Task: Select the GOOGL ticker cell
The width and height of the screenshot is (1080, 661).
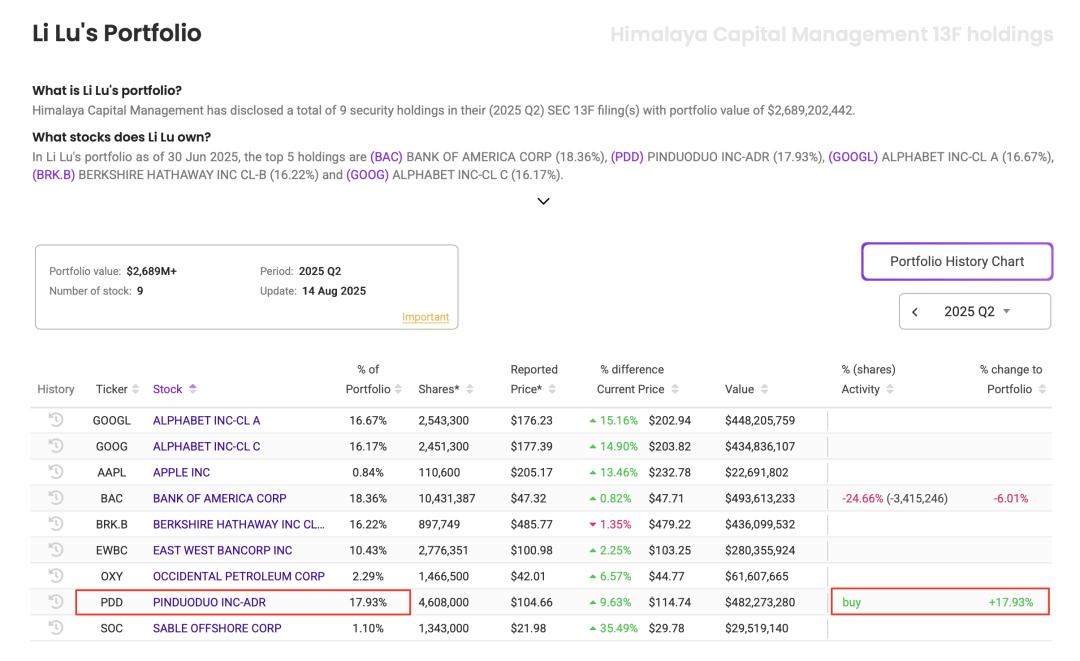Action: [x=112, y=420]
